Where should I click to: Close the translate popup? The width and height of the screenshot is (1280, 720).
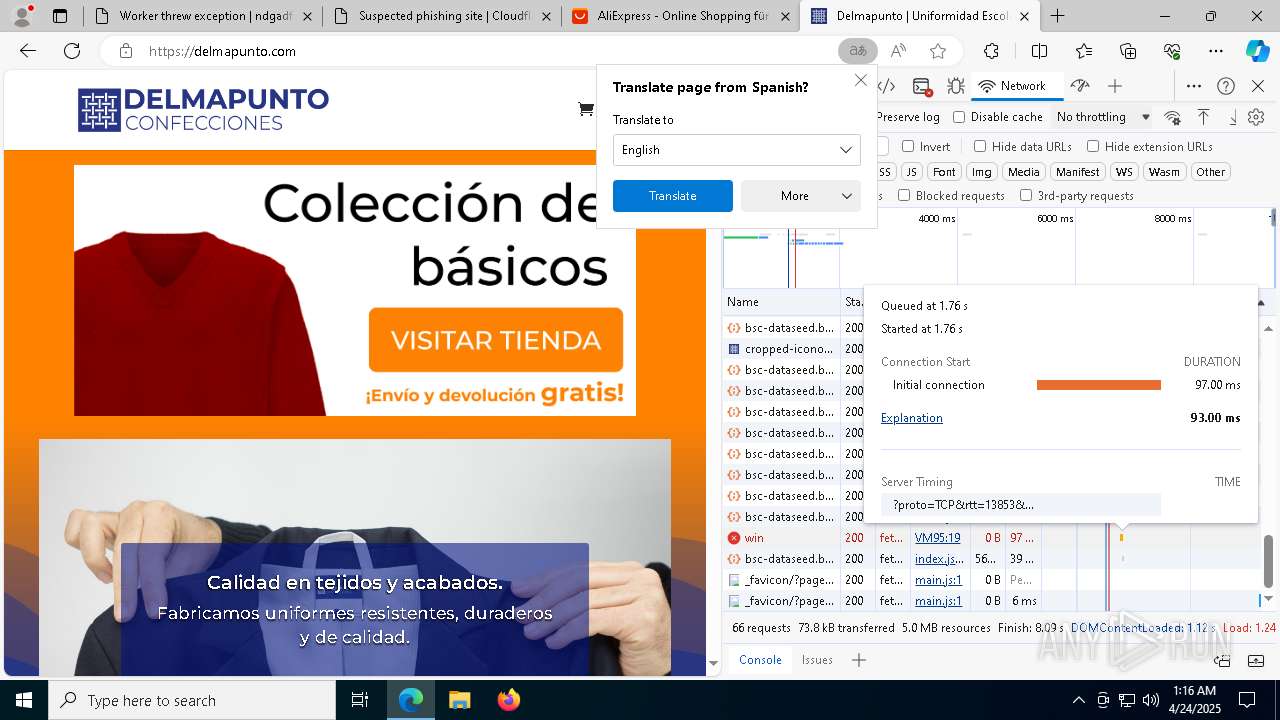pos(860,80)
